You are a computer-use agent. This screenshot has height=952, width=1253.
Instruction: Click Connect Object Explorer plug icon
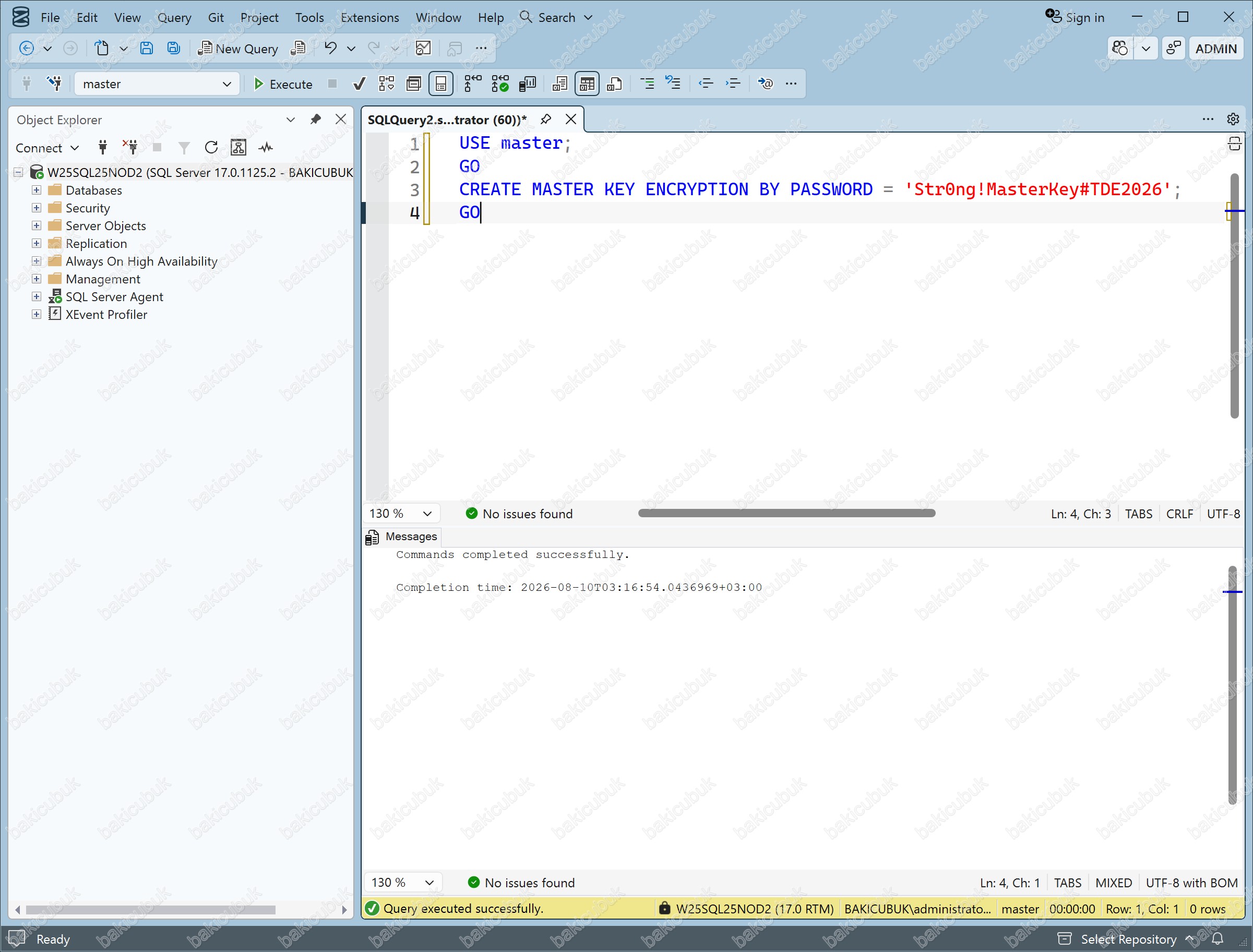[x=102, y=148]
